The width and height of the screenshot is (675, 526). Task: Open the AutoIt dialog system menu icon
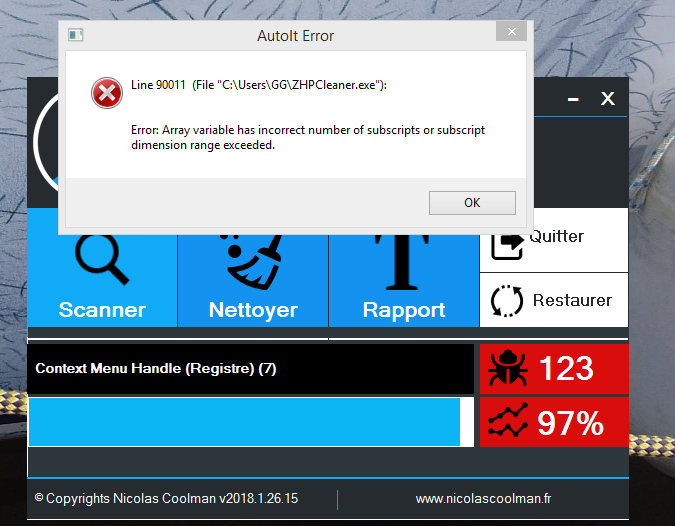click(75, 35)
